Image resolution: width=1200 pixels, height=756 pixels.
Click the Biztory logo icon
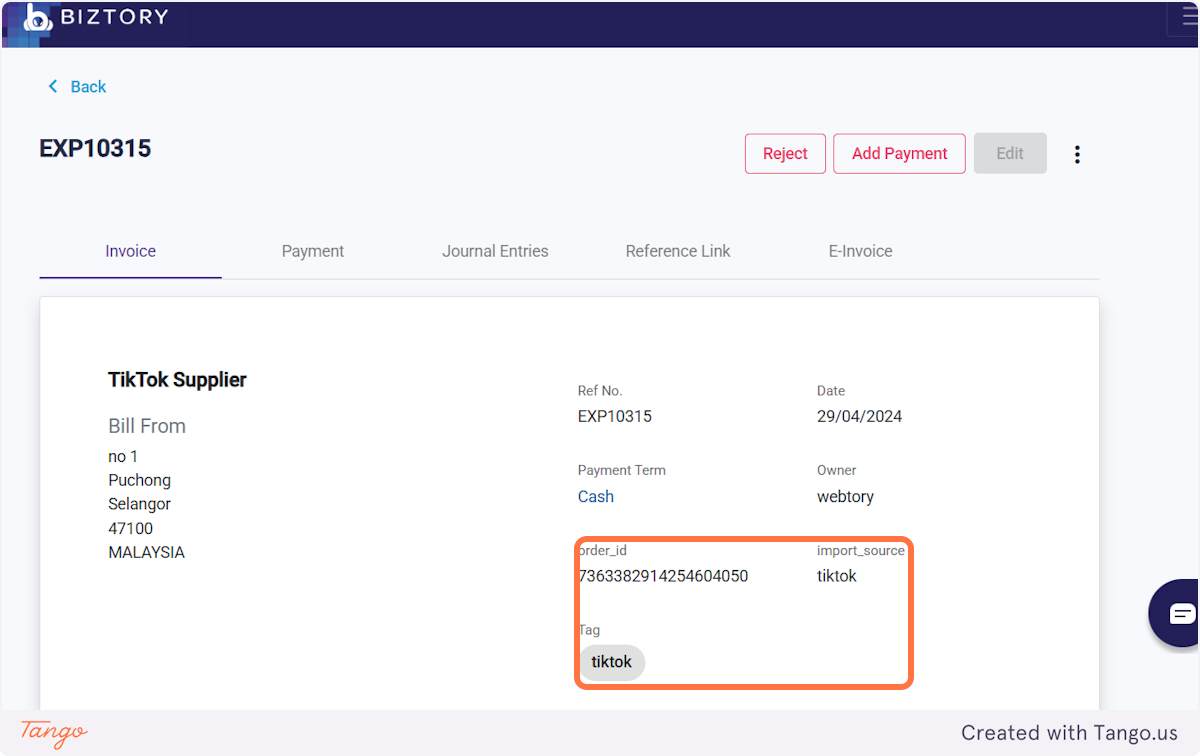(37, 17)
